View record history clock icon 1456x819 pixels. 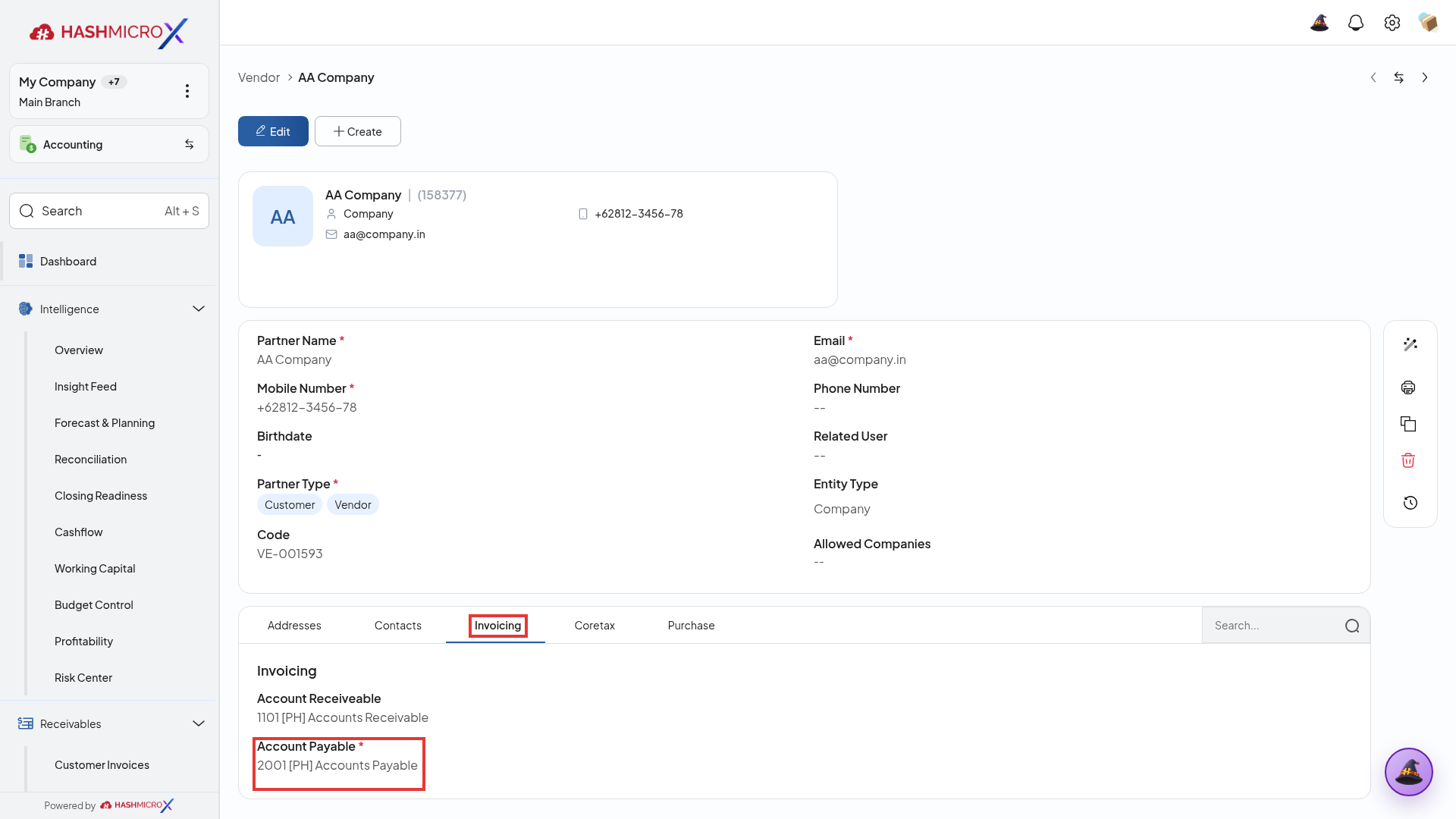coord(1410,503)
